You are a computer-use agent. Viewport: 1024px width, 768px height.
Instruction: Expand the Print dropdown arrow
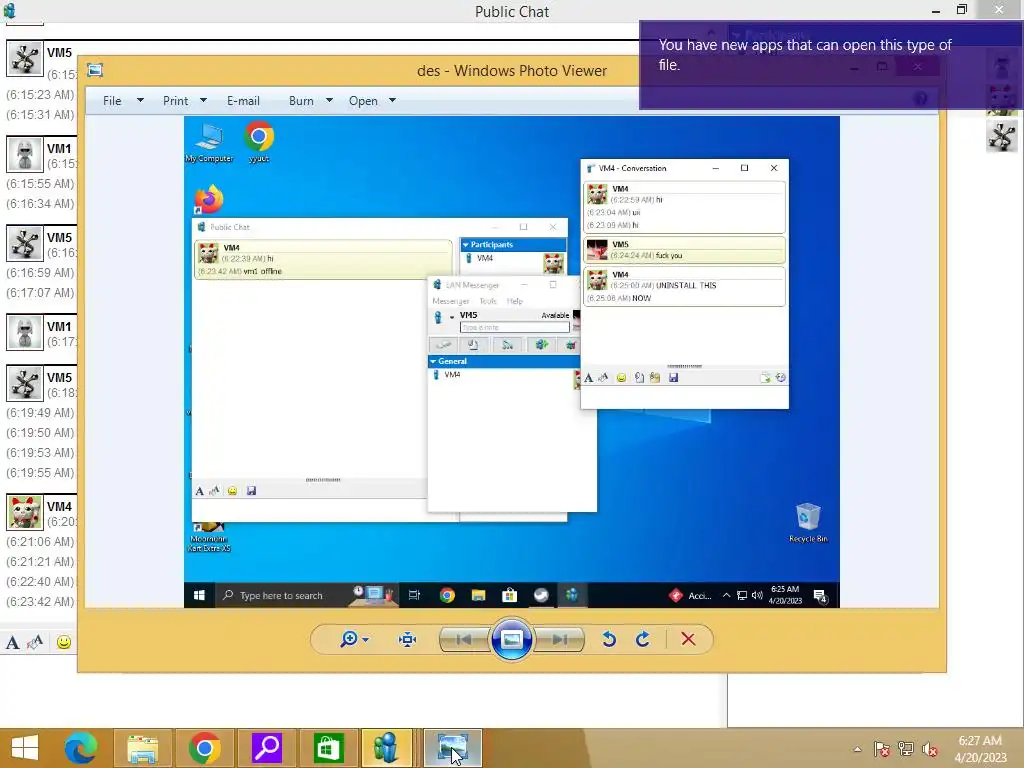[203, 101]
